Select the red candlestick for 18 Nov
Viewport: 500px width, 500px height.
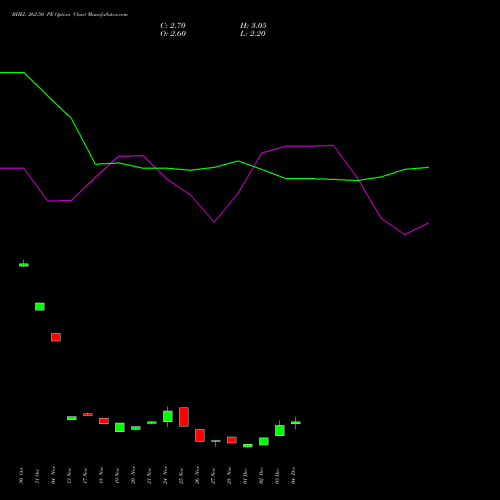(x=104, y=421)
